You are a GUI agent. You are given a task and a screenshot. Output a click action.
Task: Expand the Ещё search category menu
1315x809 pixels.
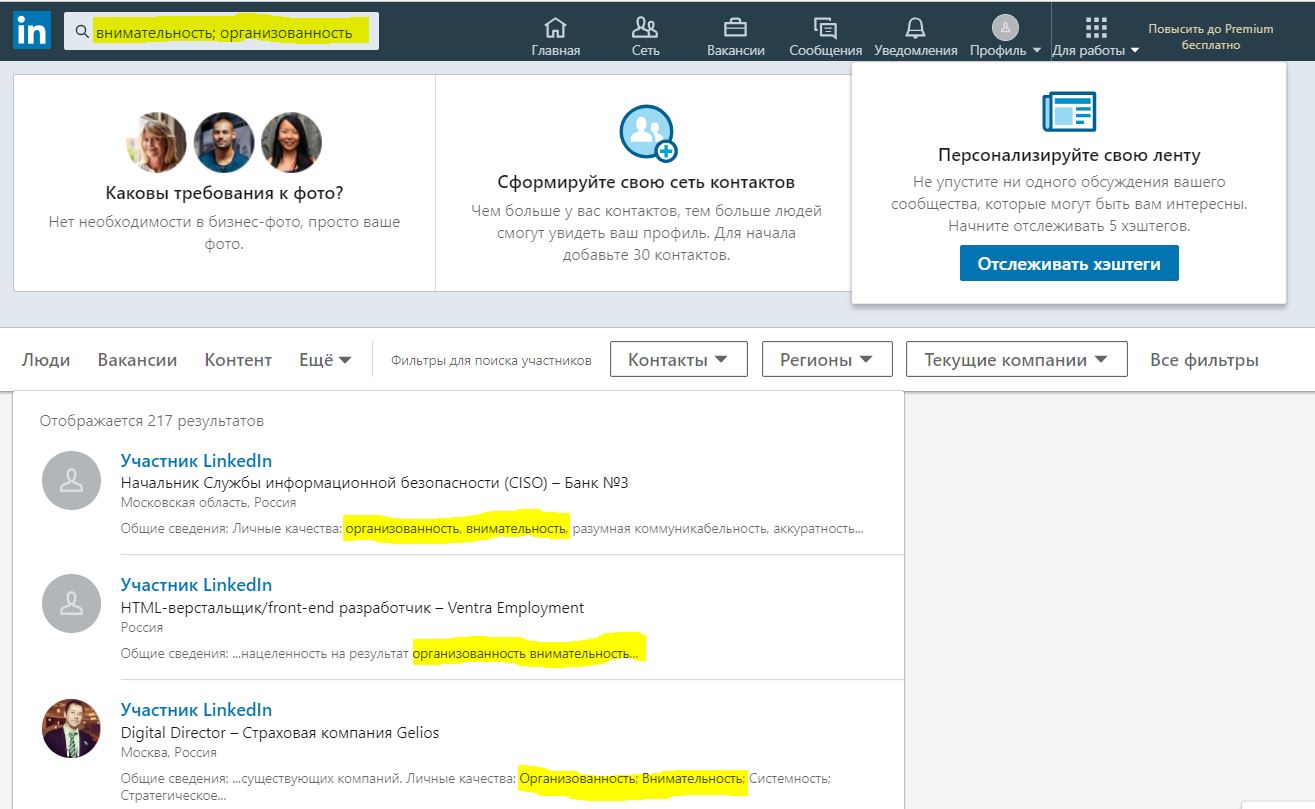pos(325,360)
